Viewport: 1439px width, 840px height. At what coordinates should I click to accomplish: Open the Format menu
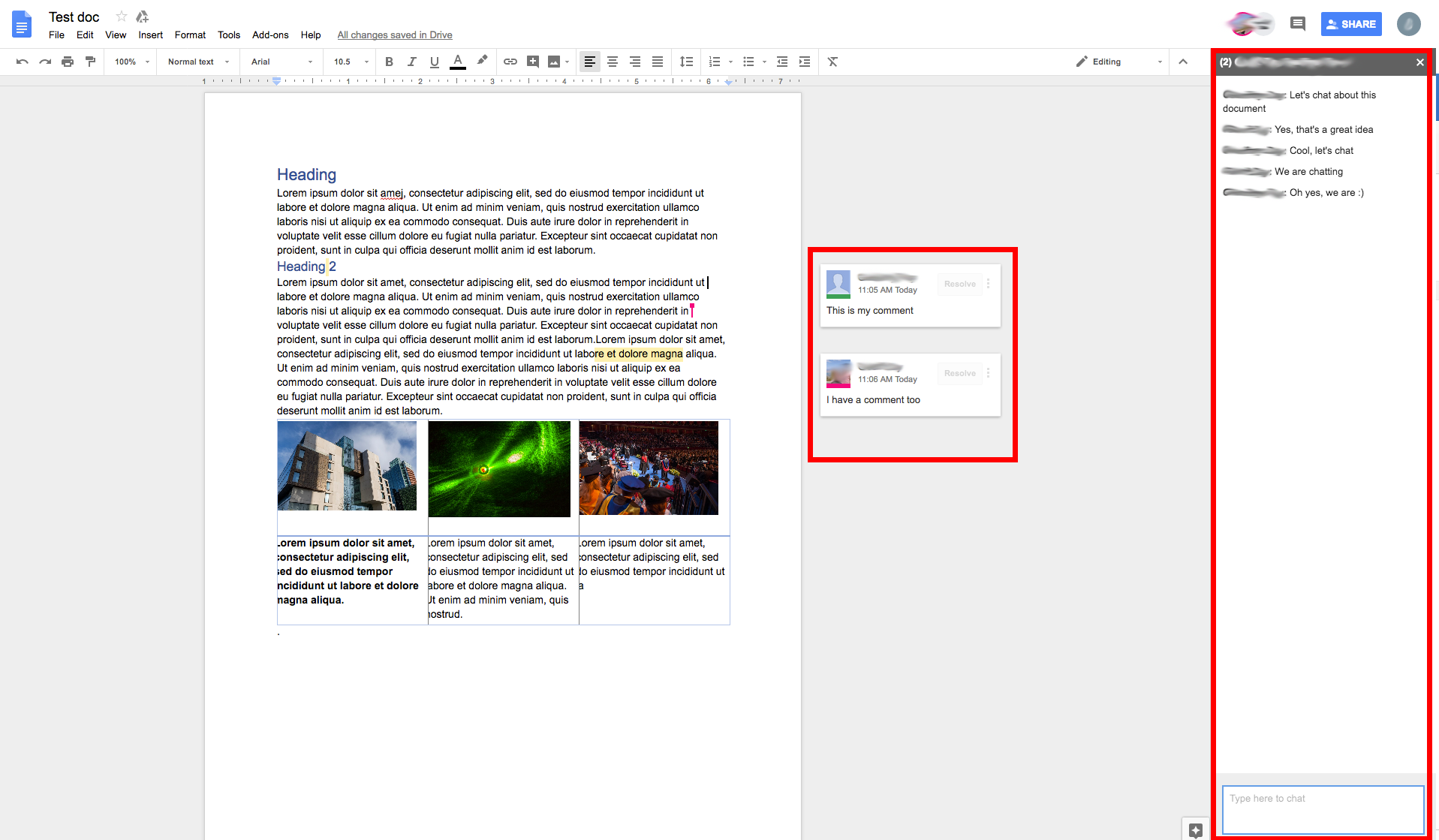[x=190, y=35]
